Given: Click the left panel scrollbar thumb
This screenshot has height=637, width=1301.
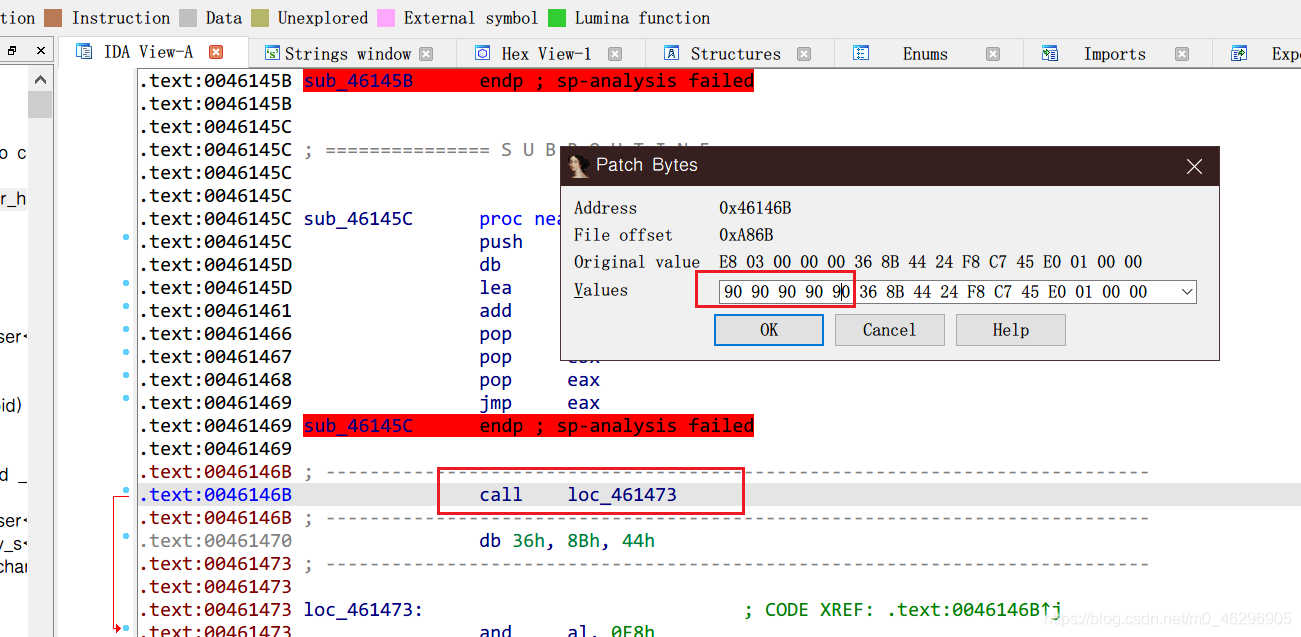Looking at the screenshot, I should point(39,105).
